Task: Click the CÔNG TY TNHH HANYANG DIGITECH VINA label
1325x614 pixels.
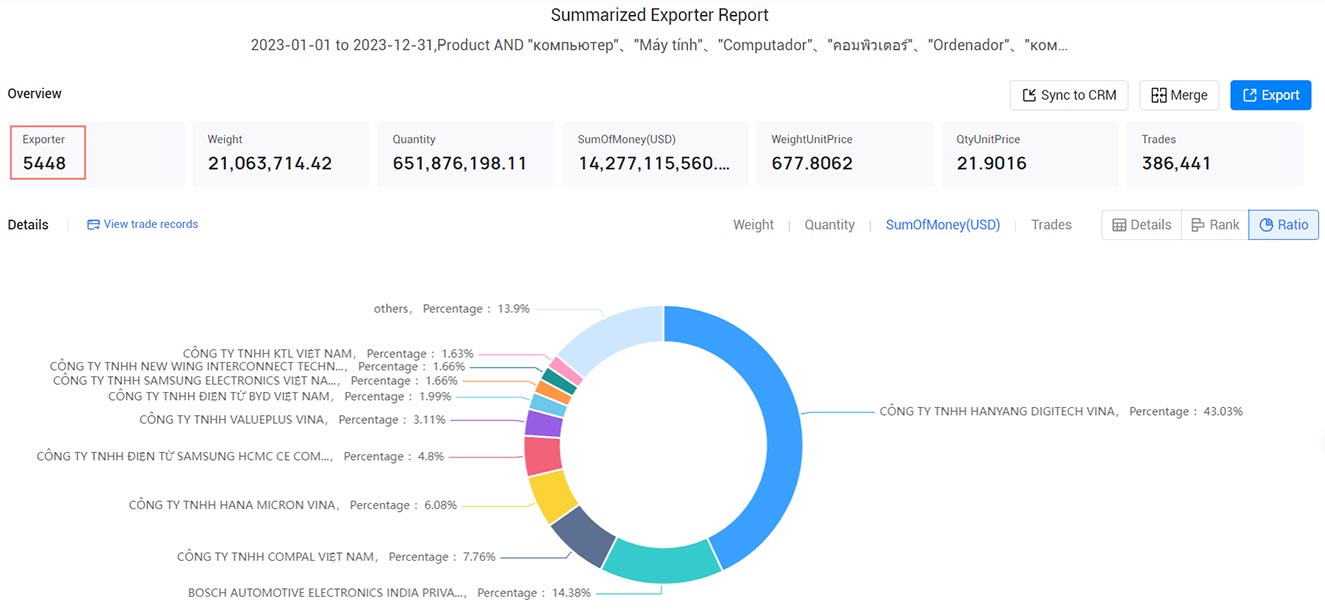Action: (1061, 411)
